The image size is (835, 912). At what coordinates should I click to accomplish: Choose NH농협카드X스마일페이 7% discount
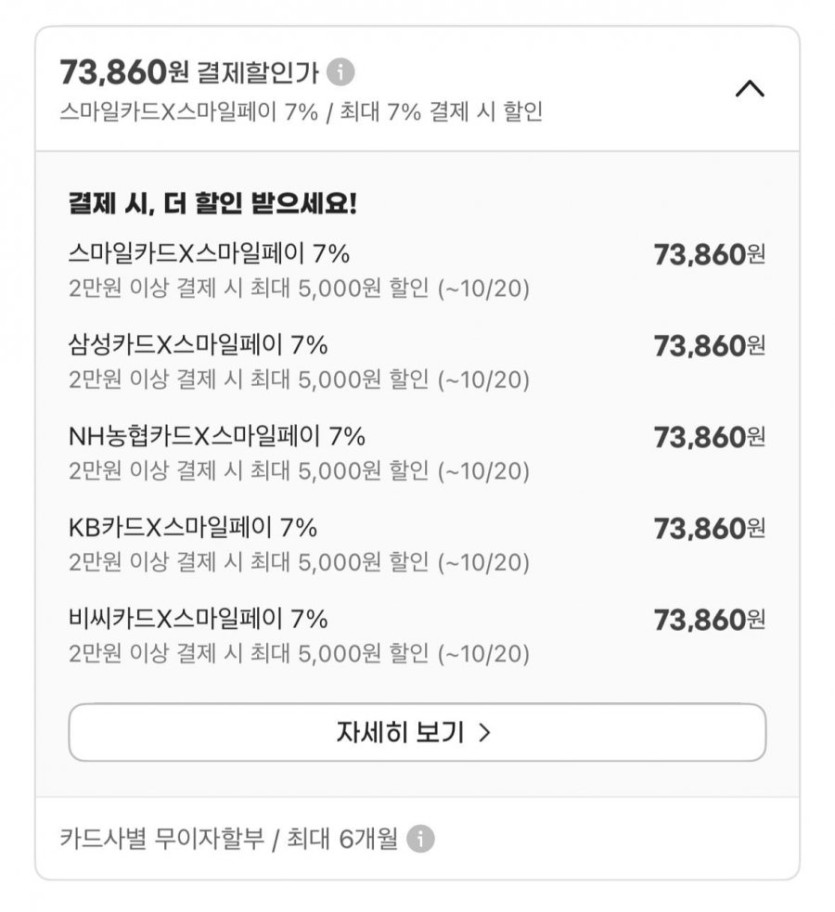(217, 436)
